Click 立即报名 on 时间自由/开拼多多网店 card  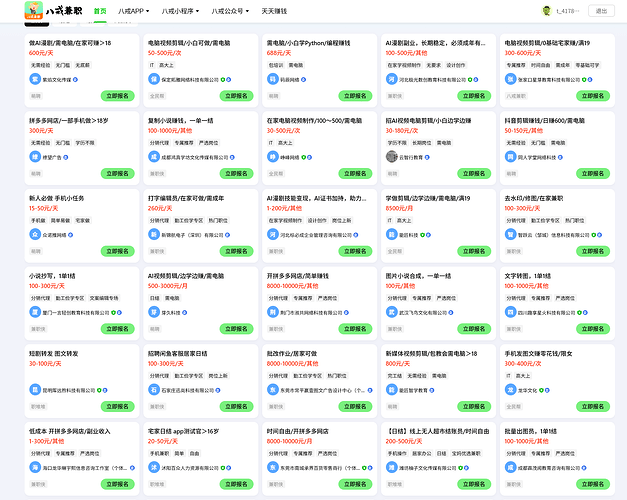tap(355, 484)
